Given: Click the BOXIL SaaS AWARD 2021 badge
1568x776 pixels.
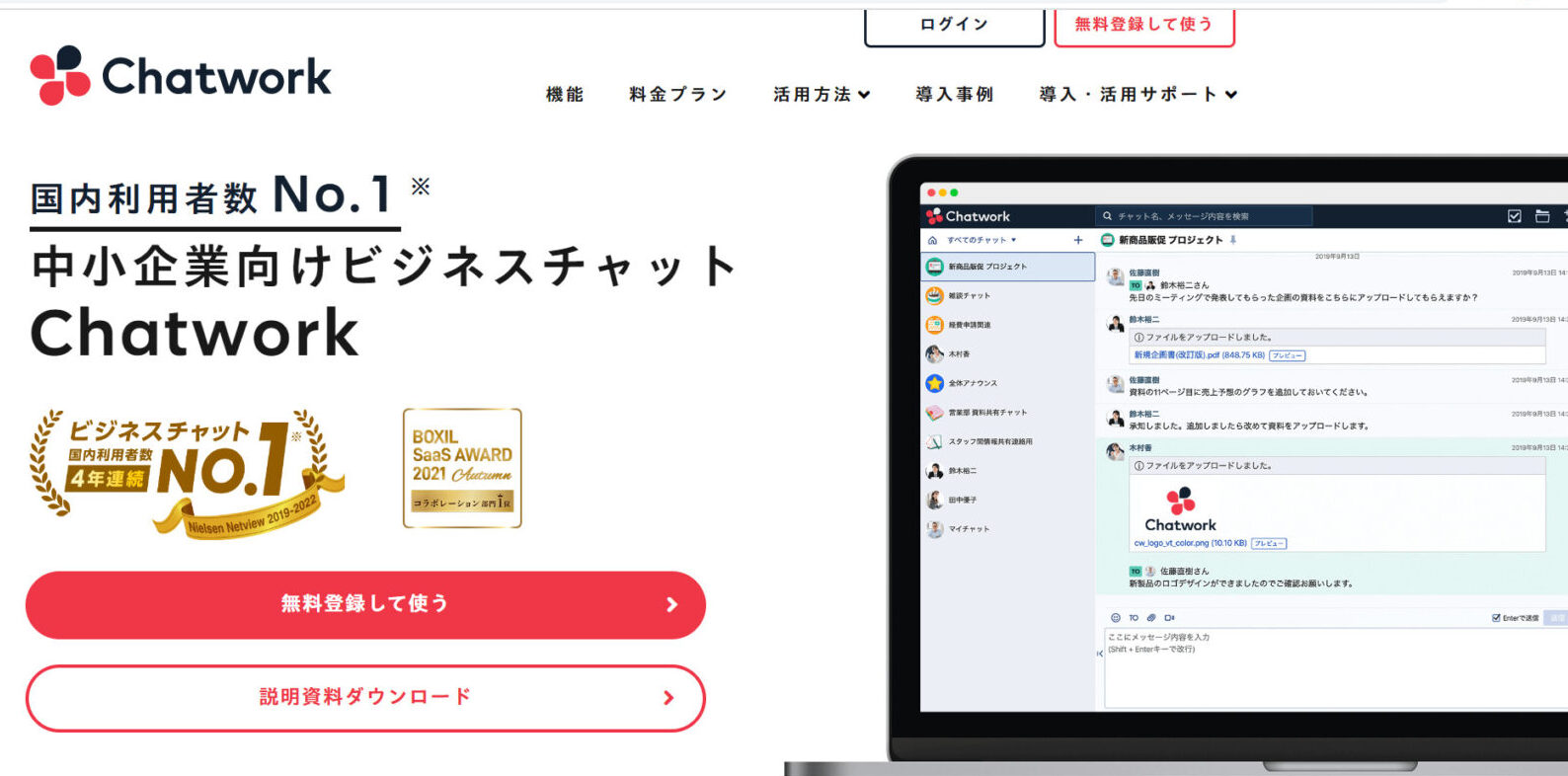Looking at the screenshot, I should click(462, 468).
